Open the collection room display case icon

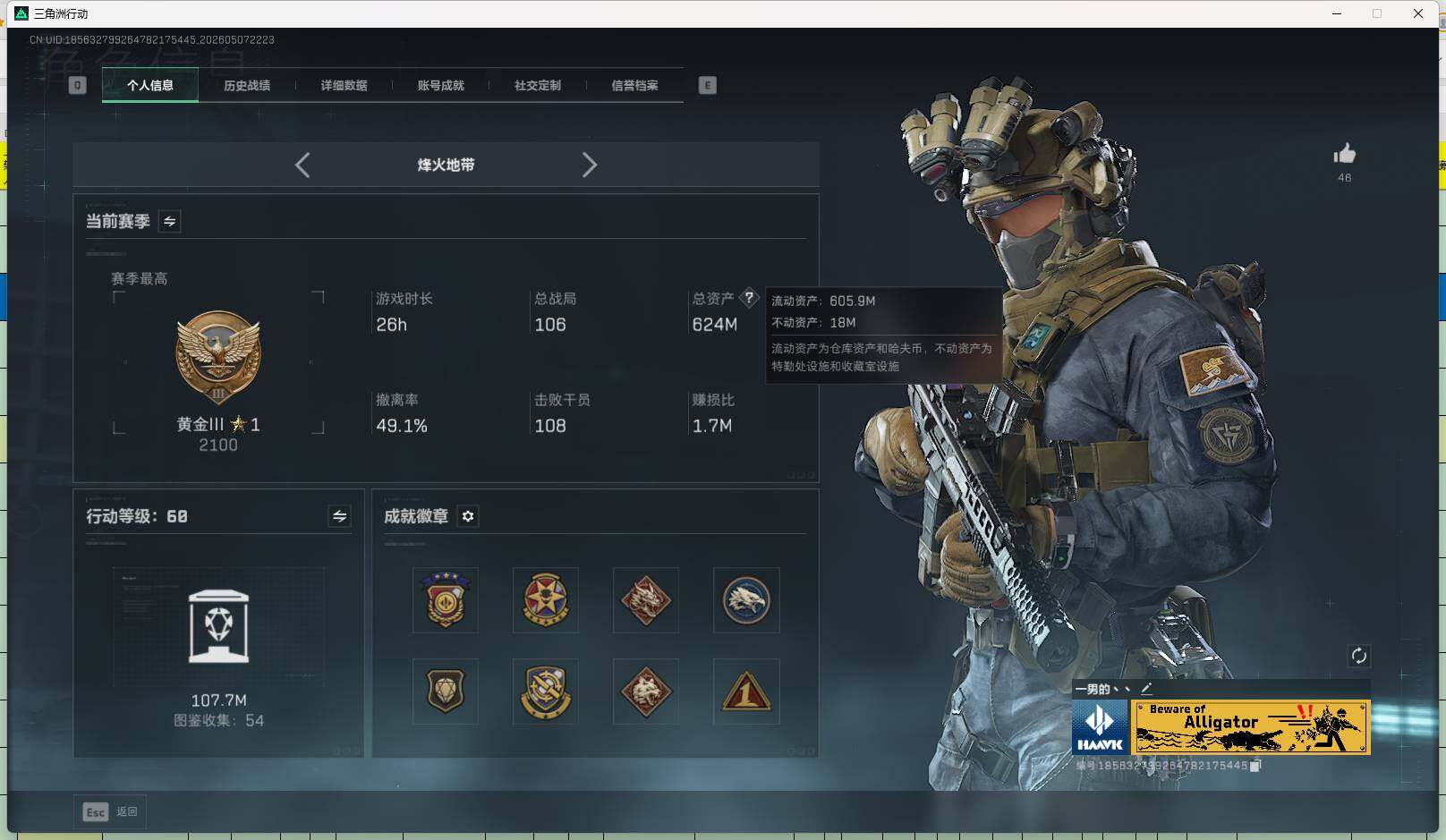[219, 626]
